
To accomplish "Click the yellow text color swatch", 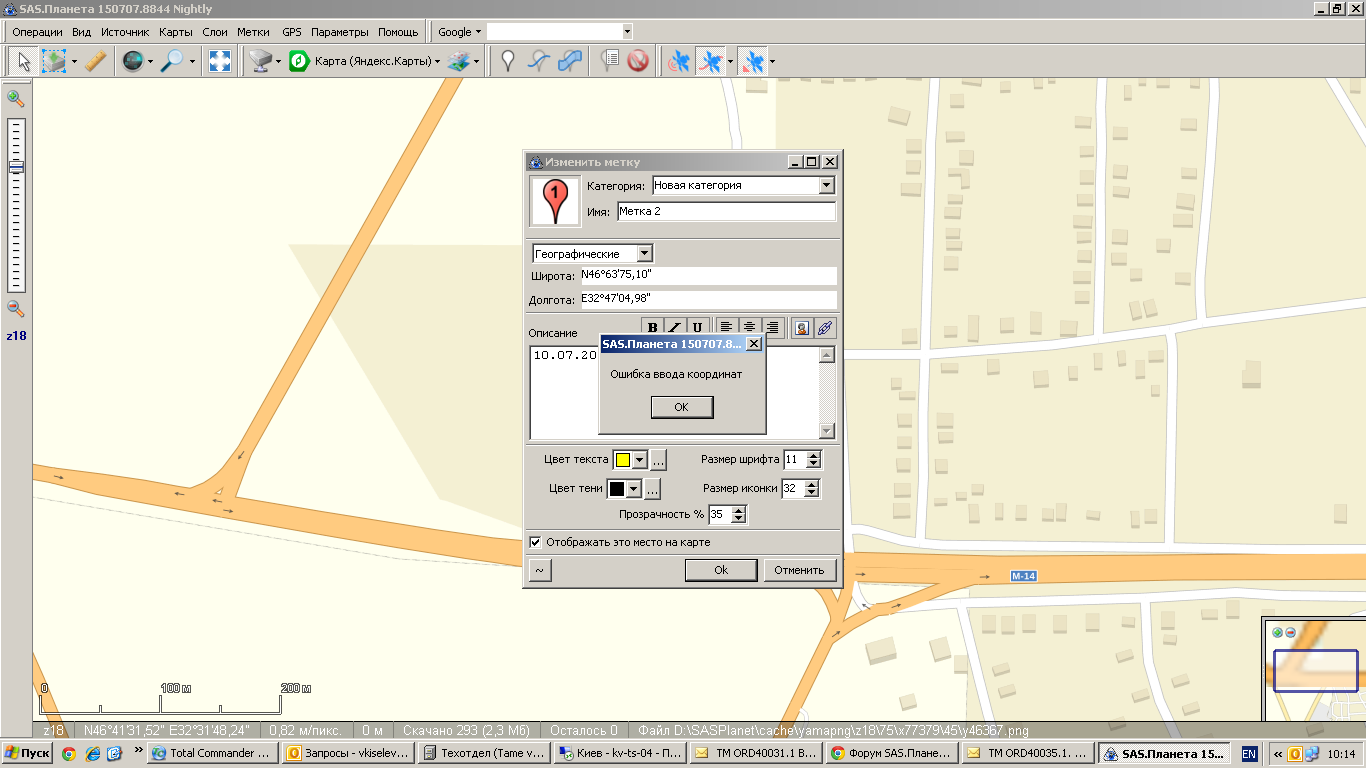I will click(622, 460).
